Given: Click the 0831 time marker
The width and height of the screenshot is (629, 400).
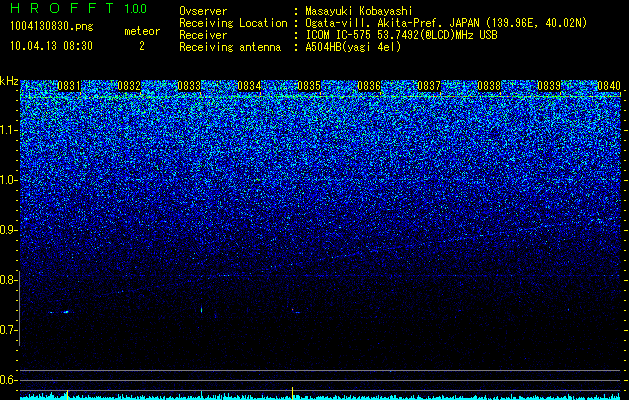Looking at the screenshot, I should pos(69,86).
